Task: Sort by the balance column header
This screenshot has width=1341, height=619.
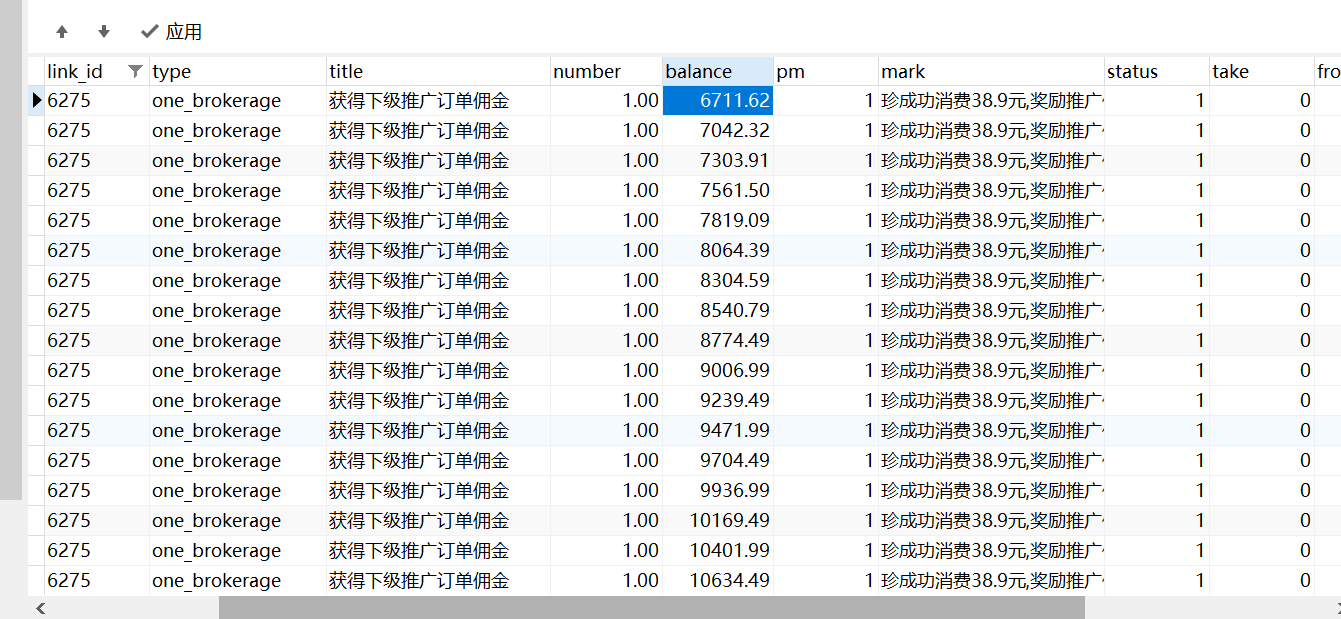Action: tap(699, 71)
